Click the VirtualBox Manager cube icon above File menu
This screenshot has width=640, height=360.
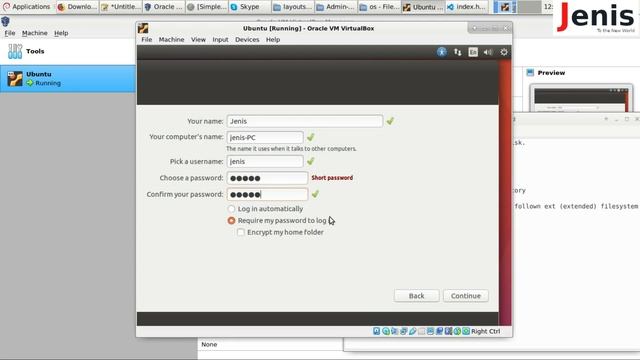(x=5, y=21)
